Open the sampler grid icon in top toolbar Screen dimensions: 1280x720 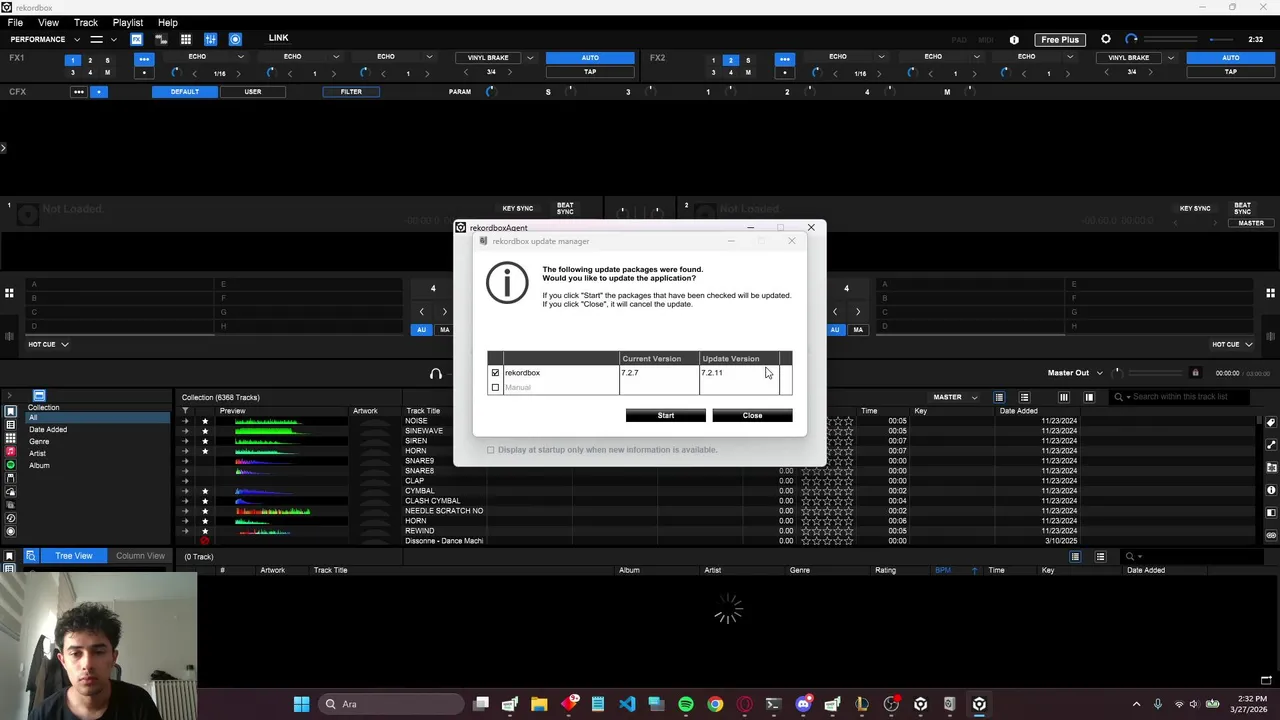[x=186, y=39]
